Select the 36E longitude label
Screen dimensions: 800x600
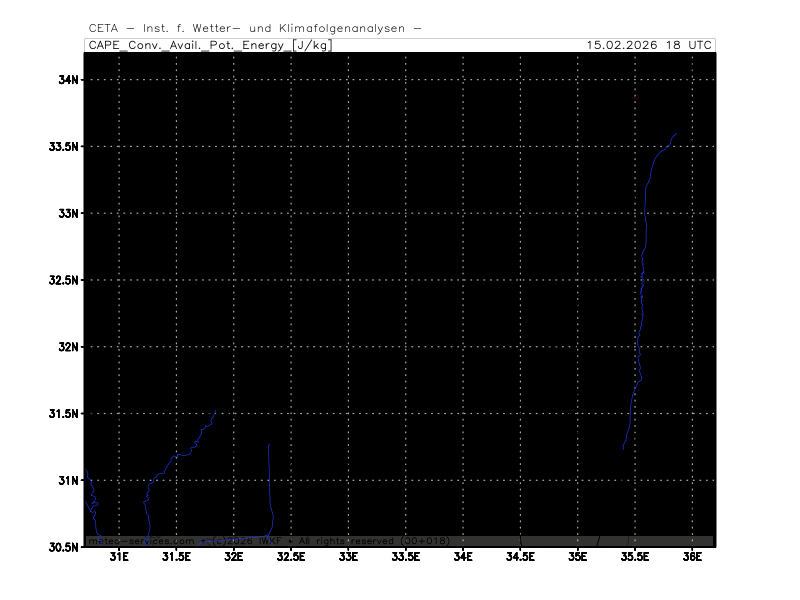coord(692,557)
